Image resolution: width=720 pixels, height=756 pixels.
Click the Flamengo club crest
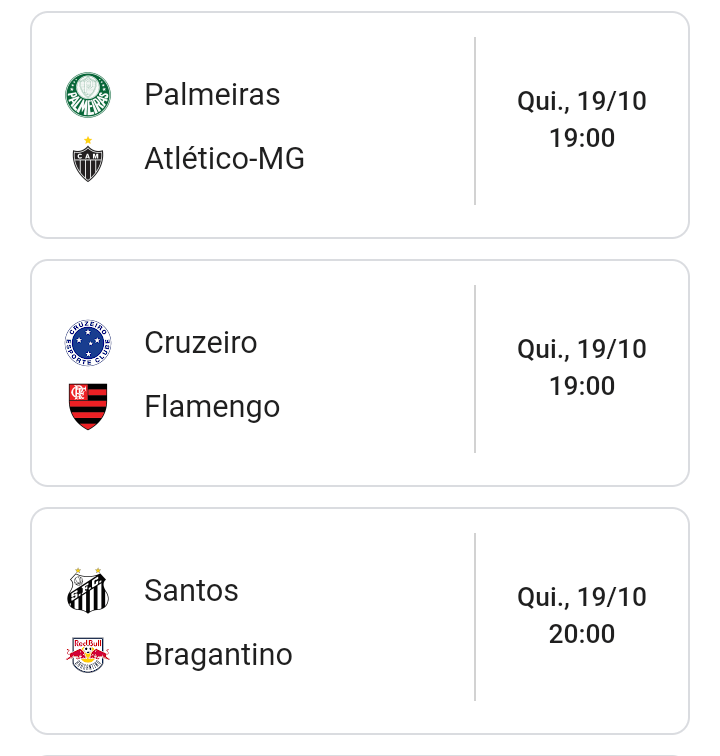88,407
